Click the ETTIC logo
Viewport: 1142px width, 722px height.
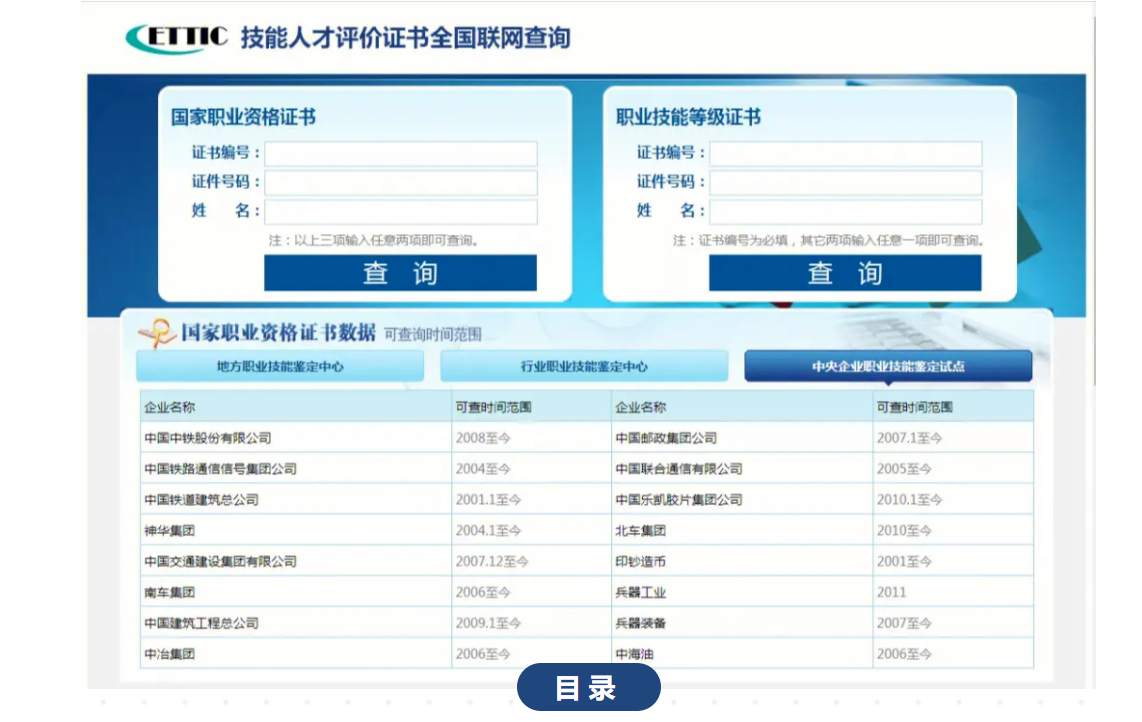[177, 38]
